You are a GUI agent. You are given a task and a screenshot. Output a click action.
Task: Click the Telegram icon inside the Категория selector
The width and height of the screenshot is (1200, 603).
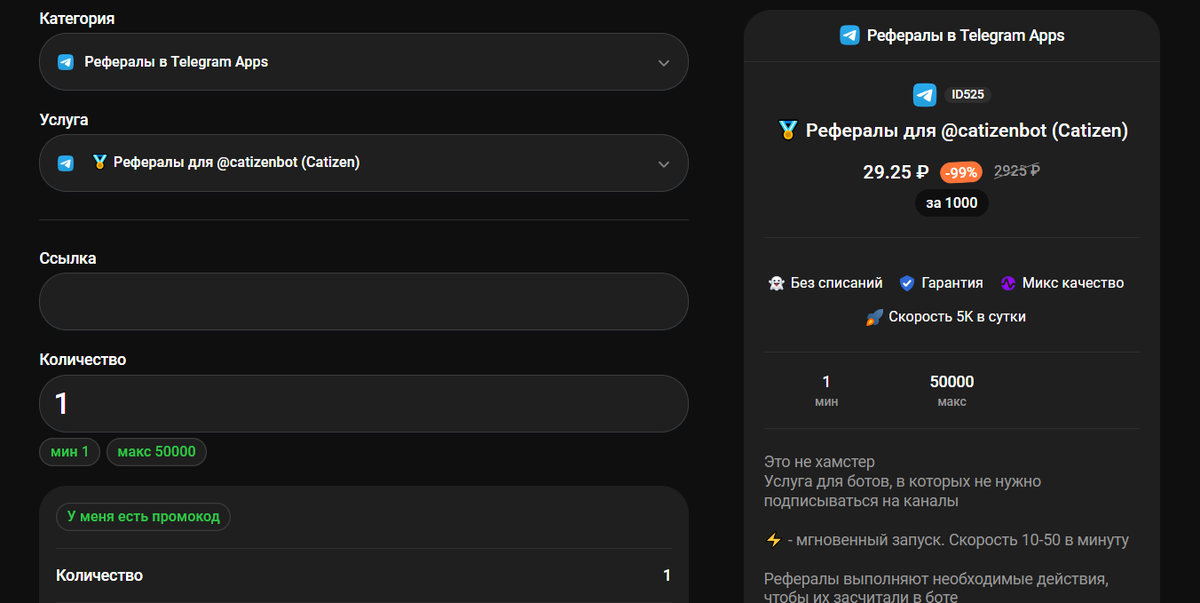point(65,62)
